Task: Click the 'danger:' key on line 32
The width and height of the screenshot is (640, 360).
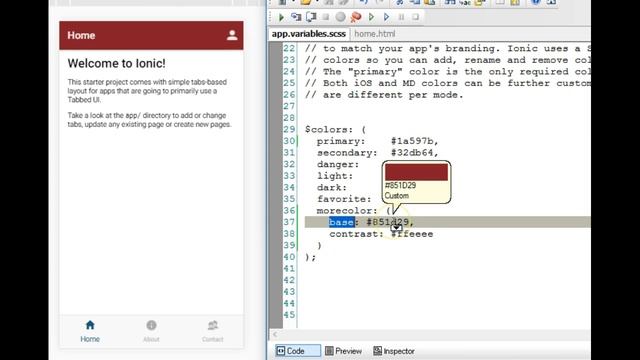Action: coord(338,164)
